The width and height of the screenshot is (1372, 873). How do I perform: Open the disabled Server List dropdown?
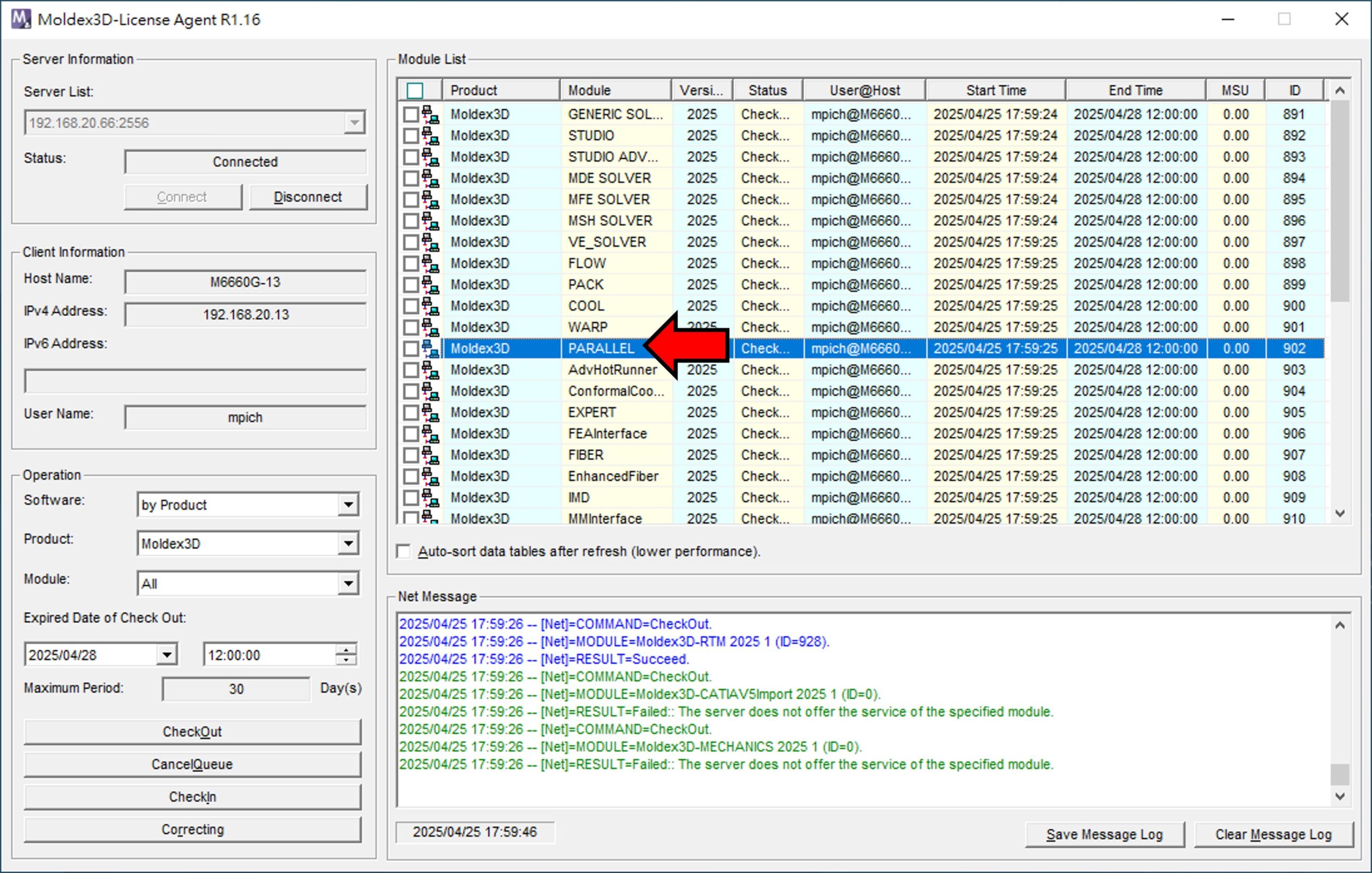354,123
